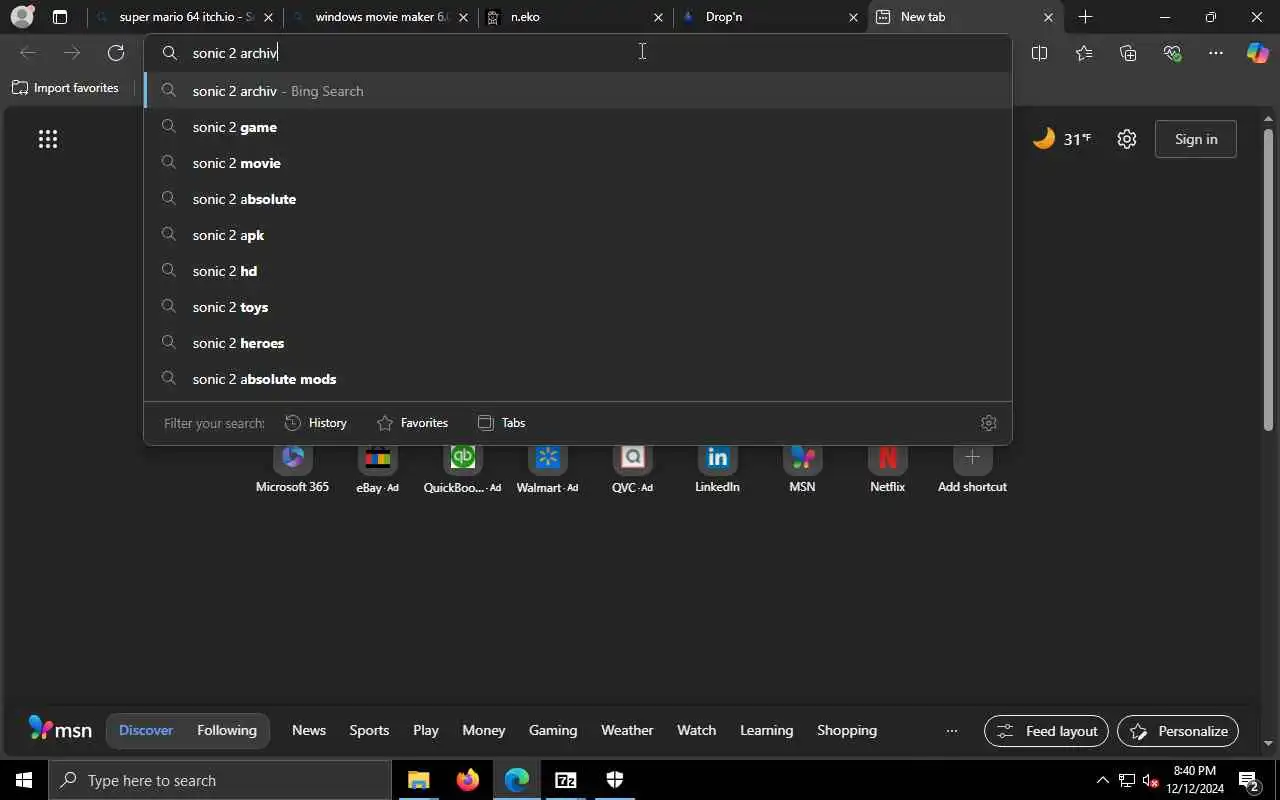This screenshot has width=1280, height=800.
Task: Open the profile avatar icon
Action: point(22,17)
